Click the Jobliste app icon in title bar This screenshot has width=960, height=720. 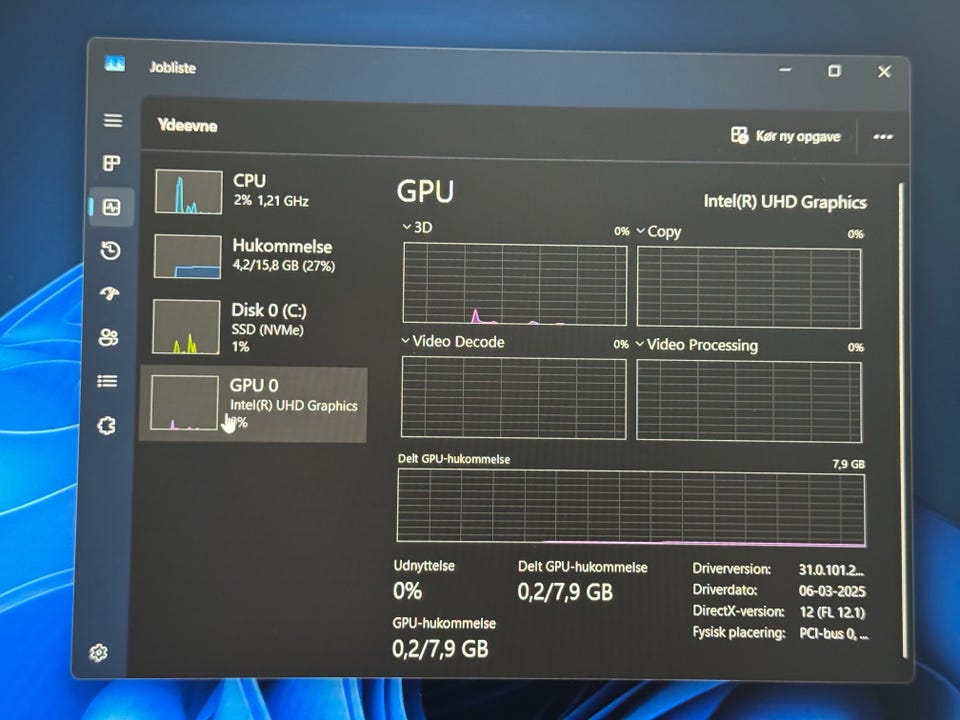(114, 63)
